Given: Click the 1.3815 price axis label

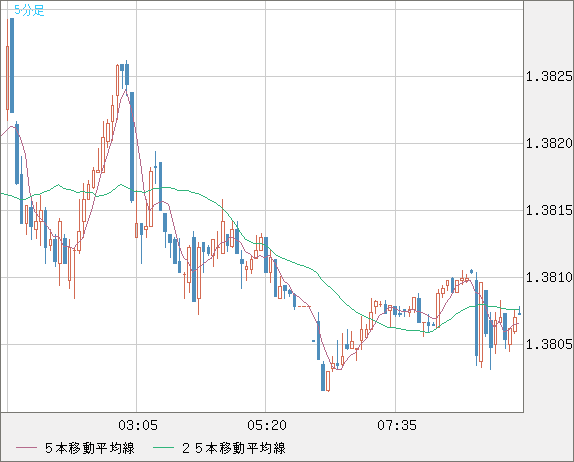Looking at the screenshot, I should (549, 210).
